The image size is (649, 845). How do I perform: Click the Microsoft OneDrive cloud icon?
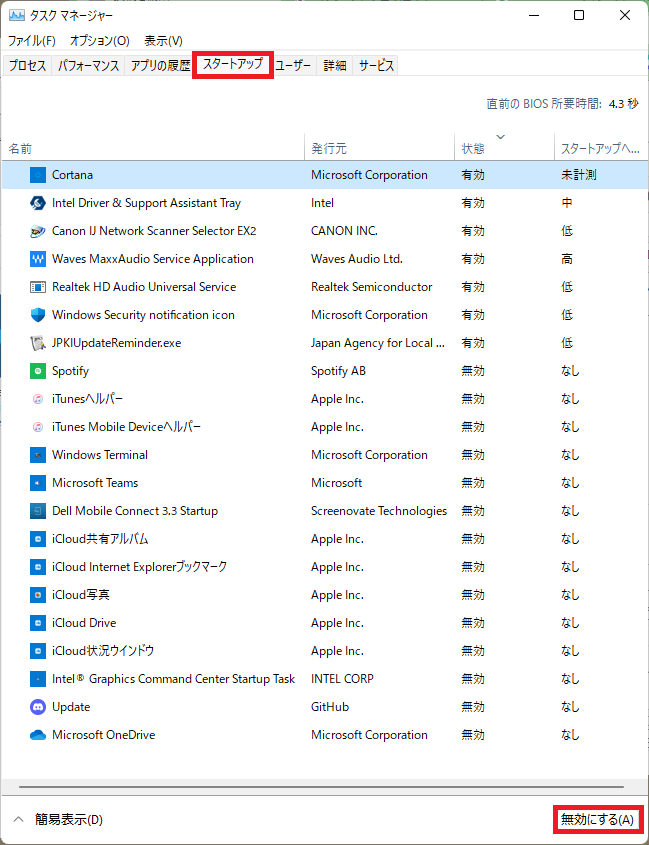click(38, 736)
